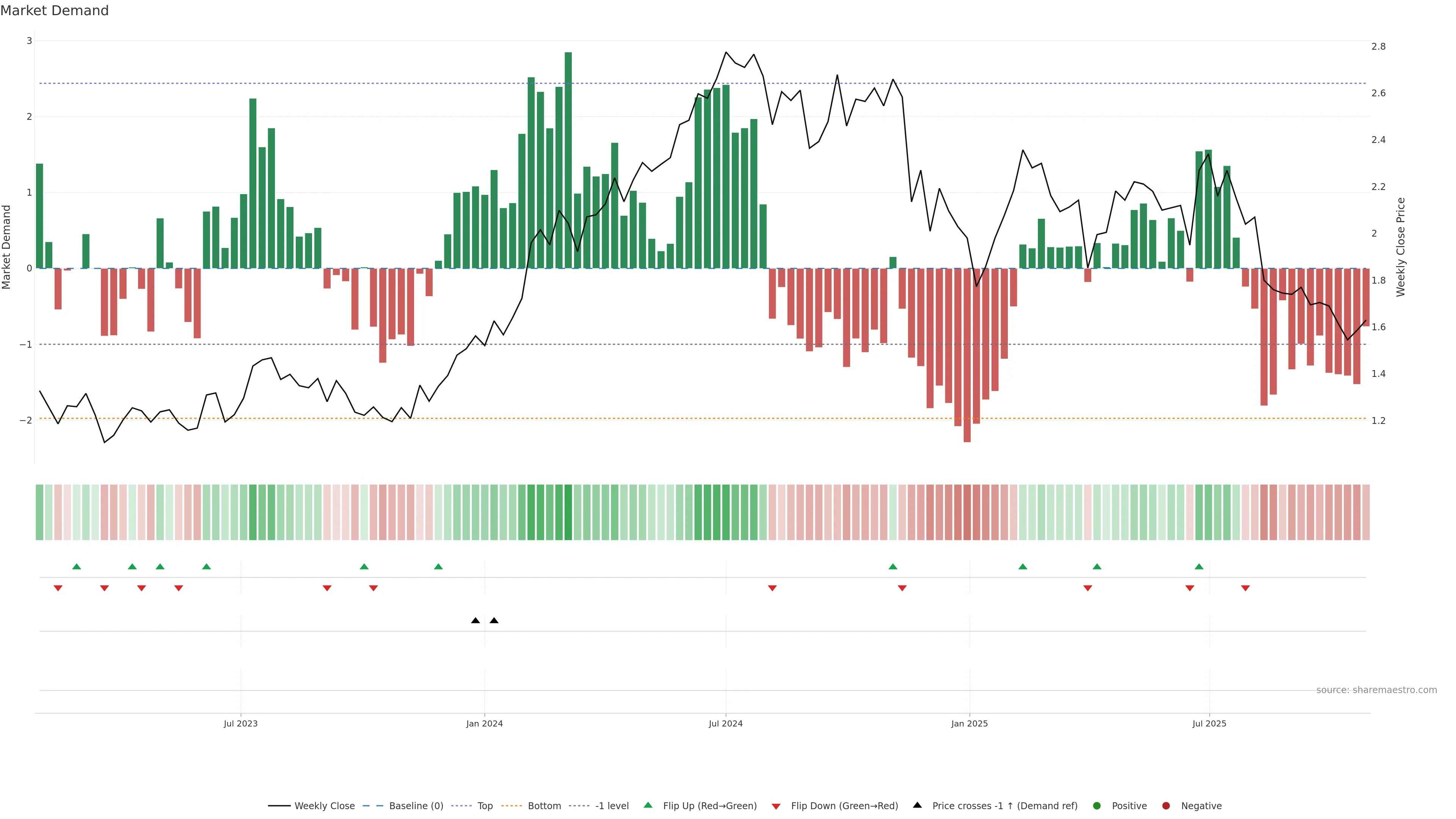Click Flip Down red triangle legend icon

pos(776,806)
